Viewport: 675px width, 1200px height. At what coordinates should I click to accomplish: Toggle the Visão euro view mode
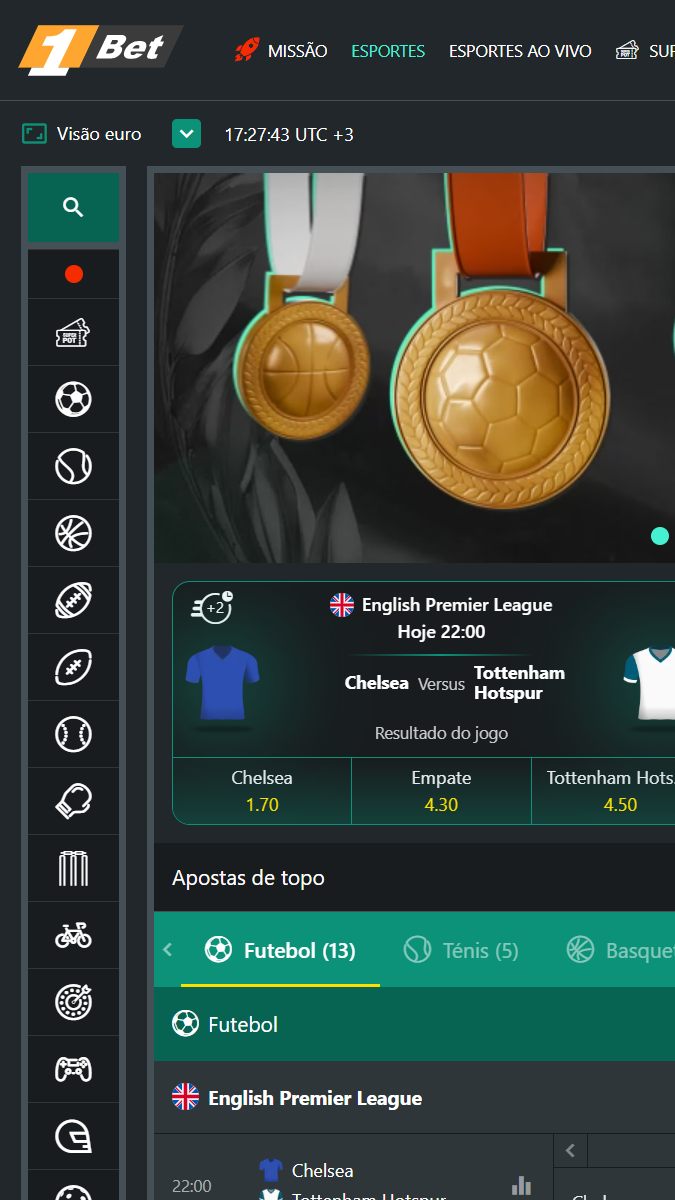82,134
